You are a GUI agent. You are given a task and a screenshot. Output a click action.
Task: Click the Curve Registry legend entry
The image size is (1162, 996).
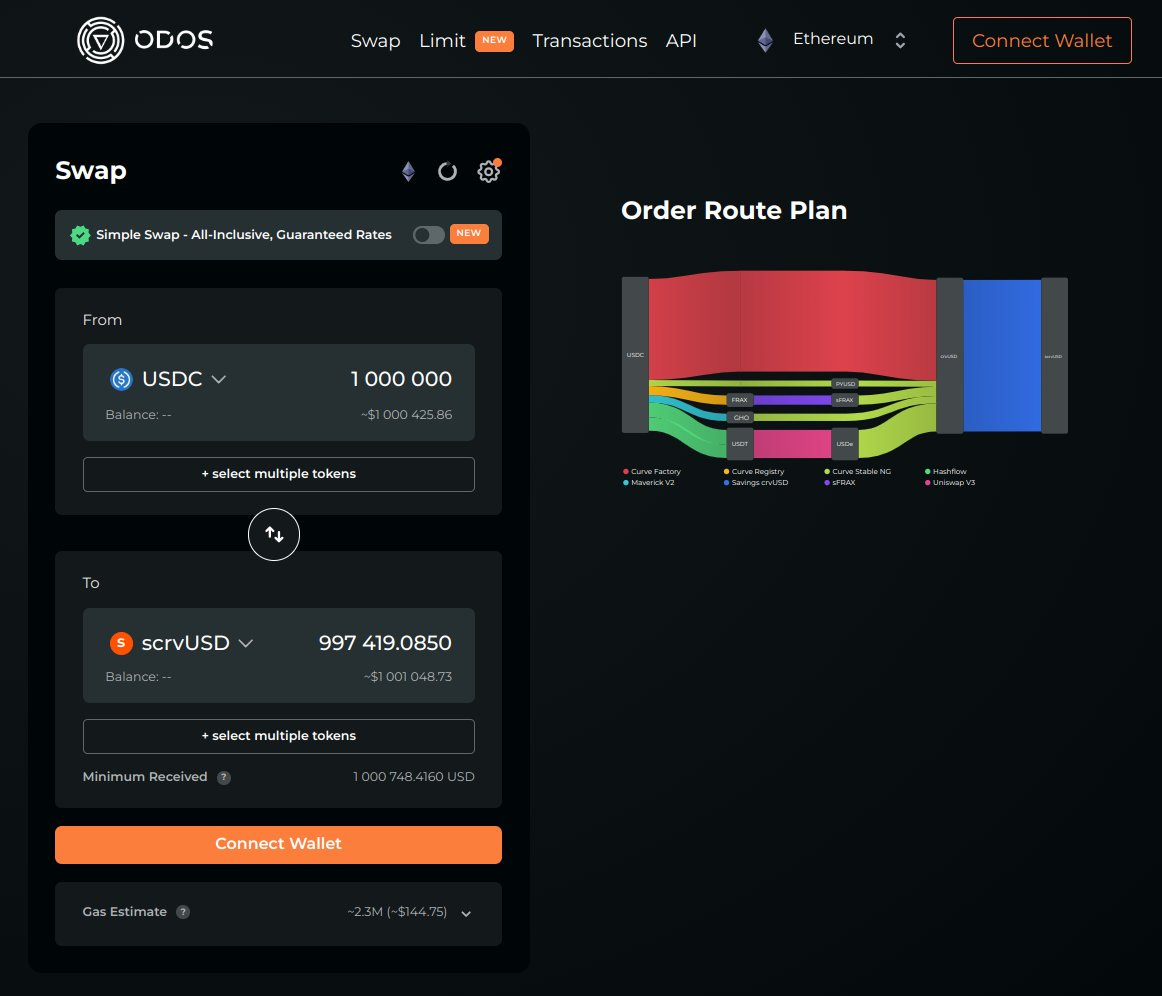pyautogui.click(x=754, y=471)
